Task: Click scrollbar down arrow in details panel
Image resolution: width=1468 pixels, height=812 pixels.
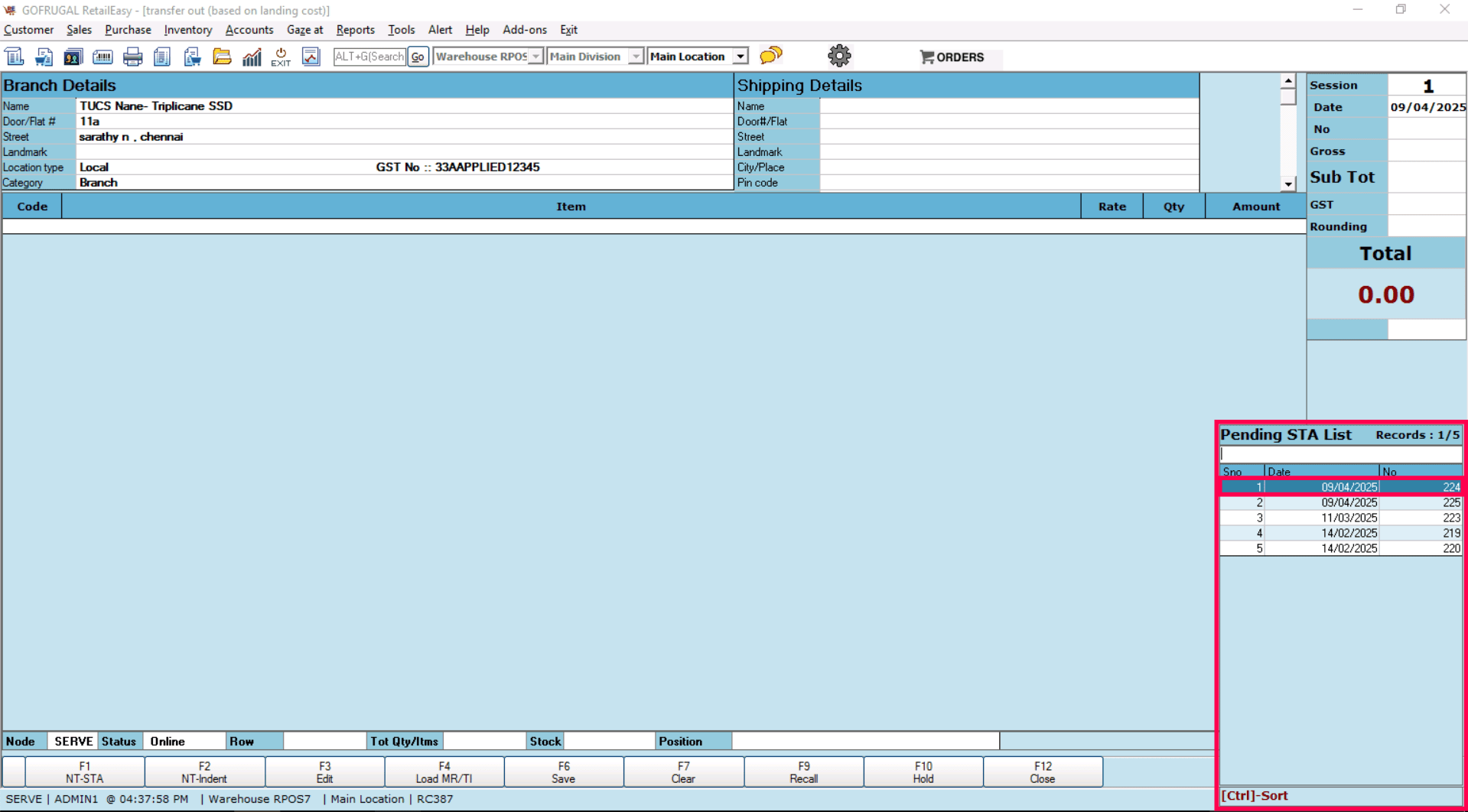Action: tap(1288, 184)
